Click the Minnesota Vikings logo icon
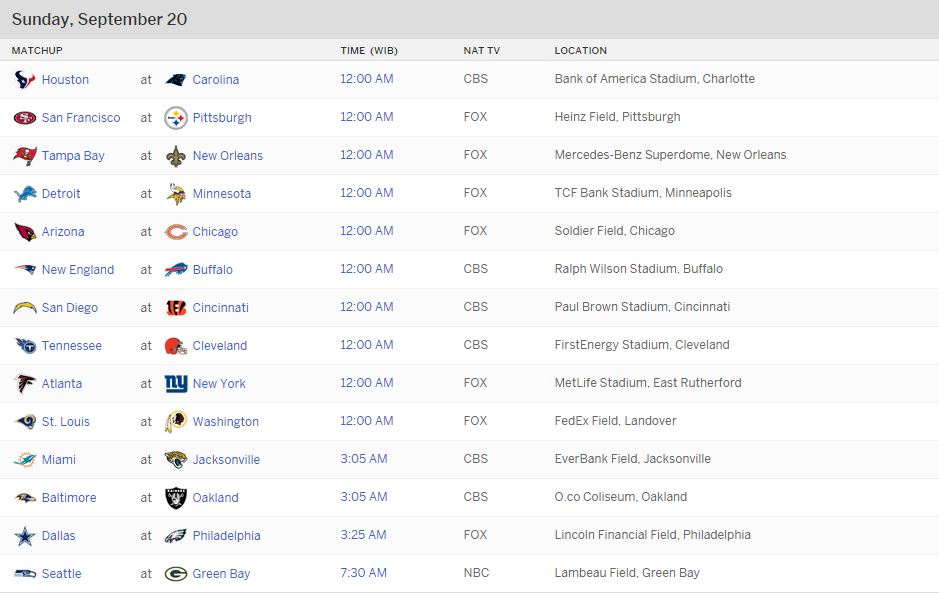The image size is (939, 593). coord(176,194)
